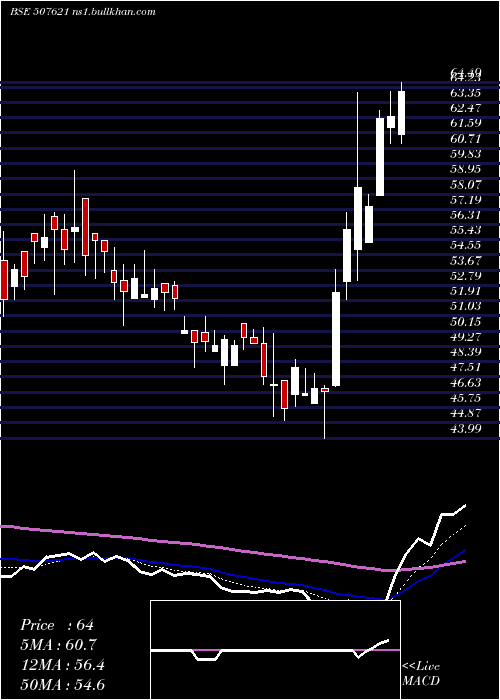Click the BSE 507621 chart title

point(83,12)
